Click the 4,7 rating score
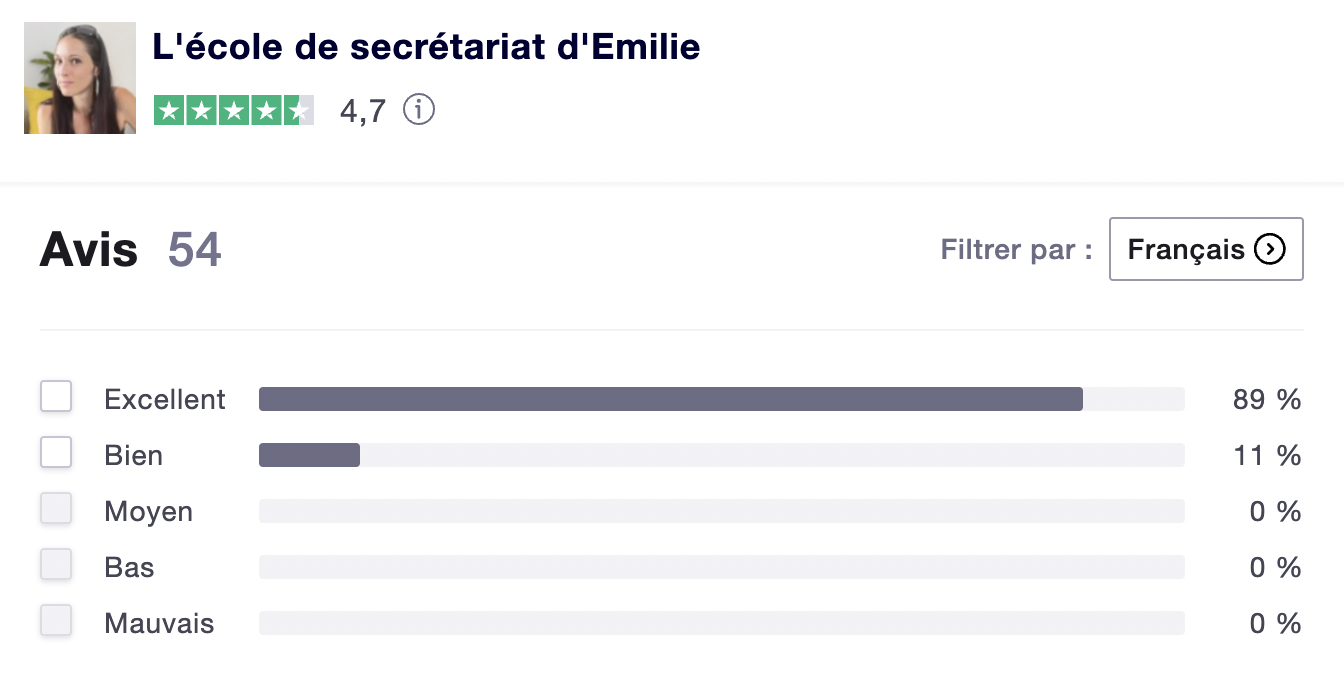Screen dimensions: 1344x682 click(362, 111)
